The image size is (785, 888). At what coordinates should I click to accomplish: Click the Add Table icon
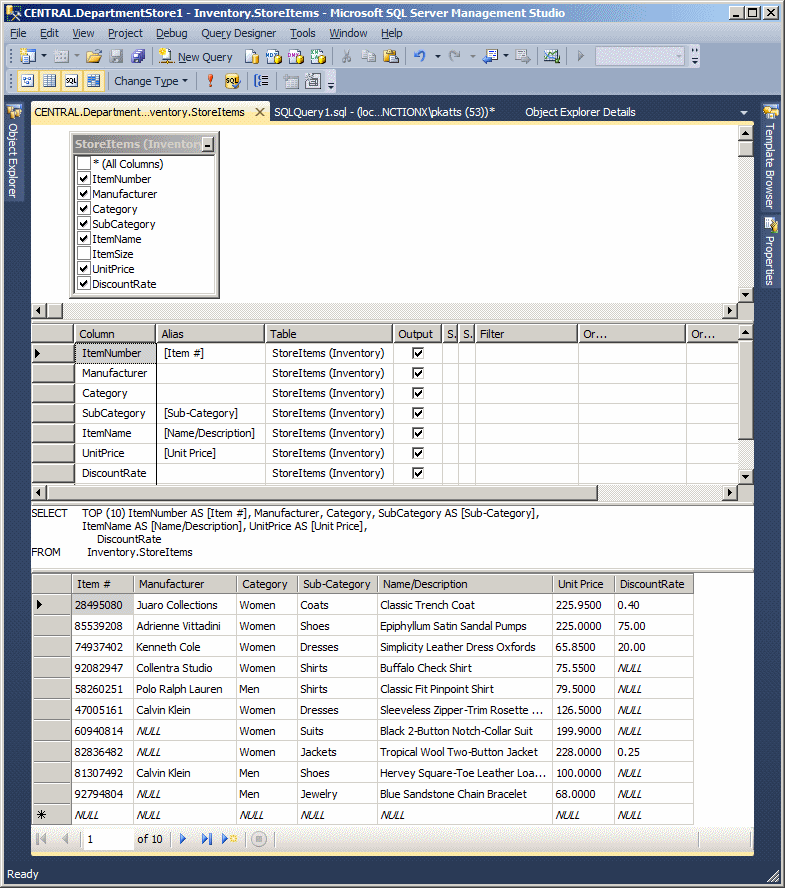(291, 81)
